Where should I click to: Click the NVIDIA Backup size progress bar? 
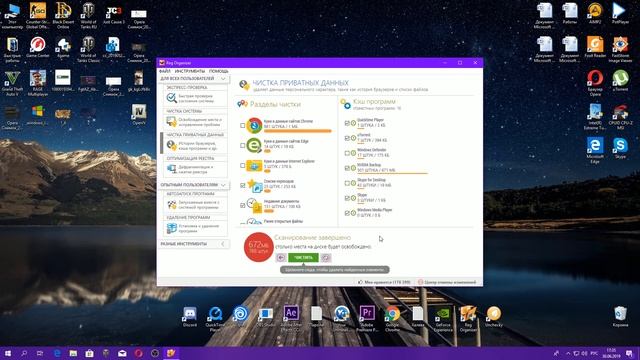[392, 173]
